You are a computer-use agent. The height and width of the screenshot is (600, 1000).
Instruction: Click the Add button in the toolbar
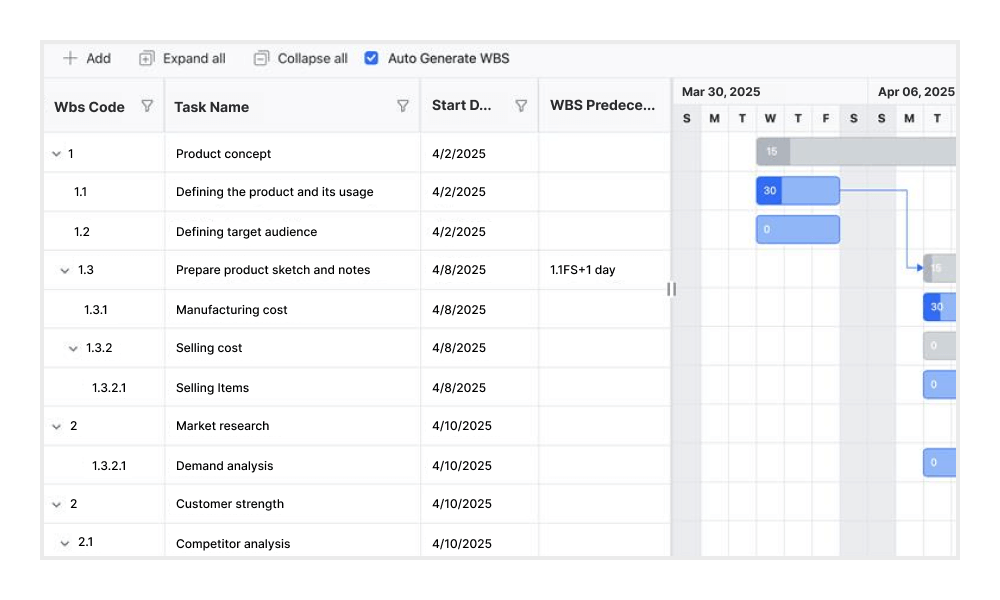(x=86, y=58)
